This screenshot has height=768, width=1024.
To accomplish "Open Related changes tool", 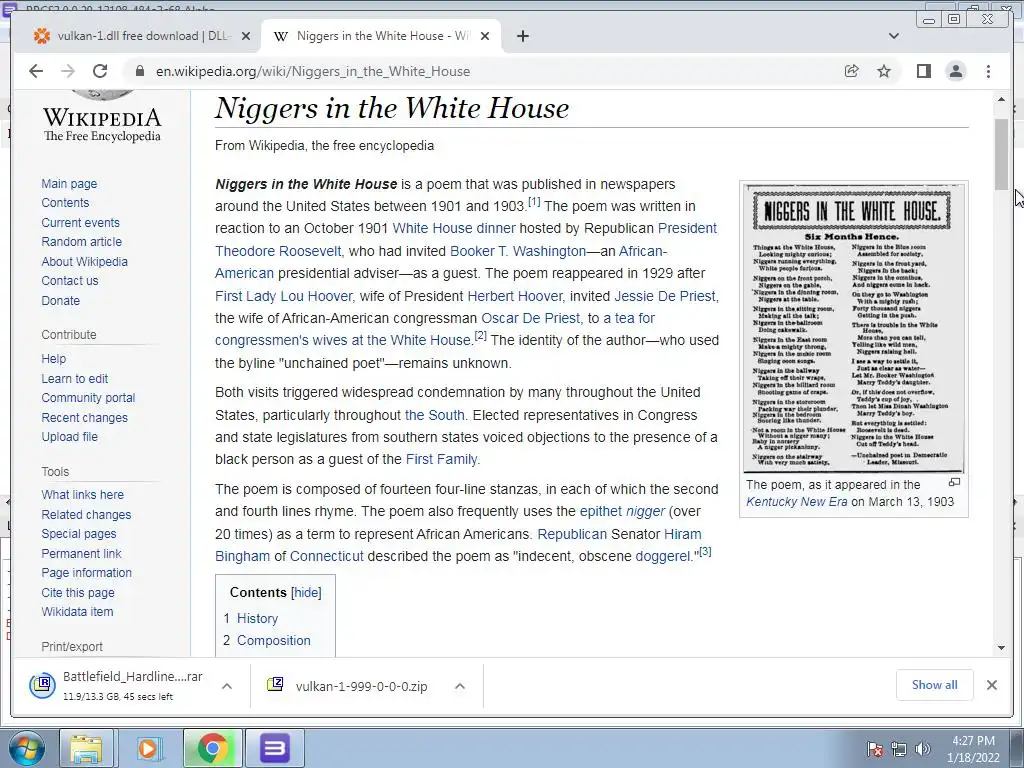I will pyautogui.click(x=86, y=515).
